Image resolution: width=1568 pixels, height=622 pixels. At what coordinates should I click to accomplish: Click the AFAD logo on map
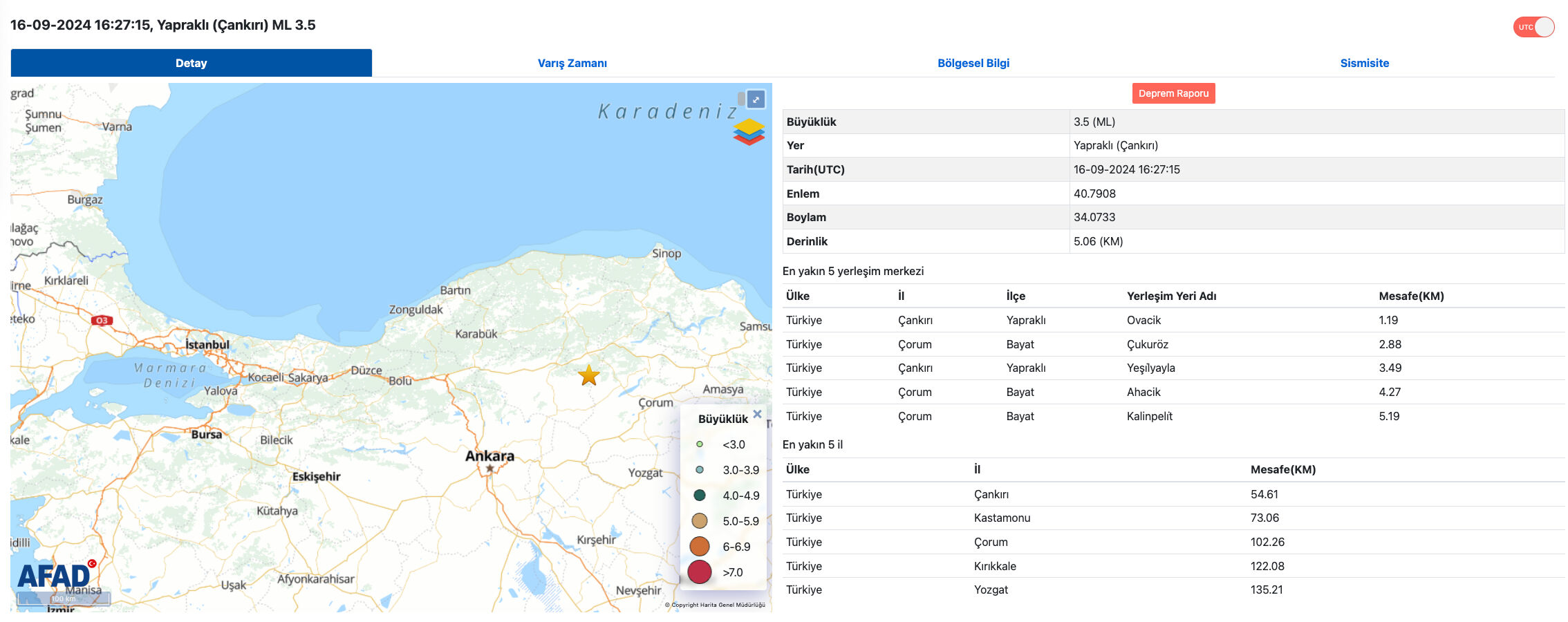pos(55,575)
